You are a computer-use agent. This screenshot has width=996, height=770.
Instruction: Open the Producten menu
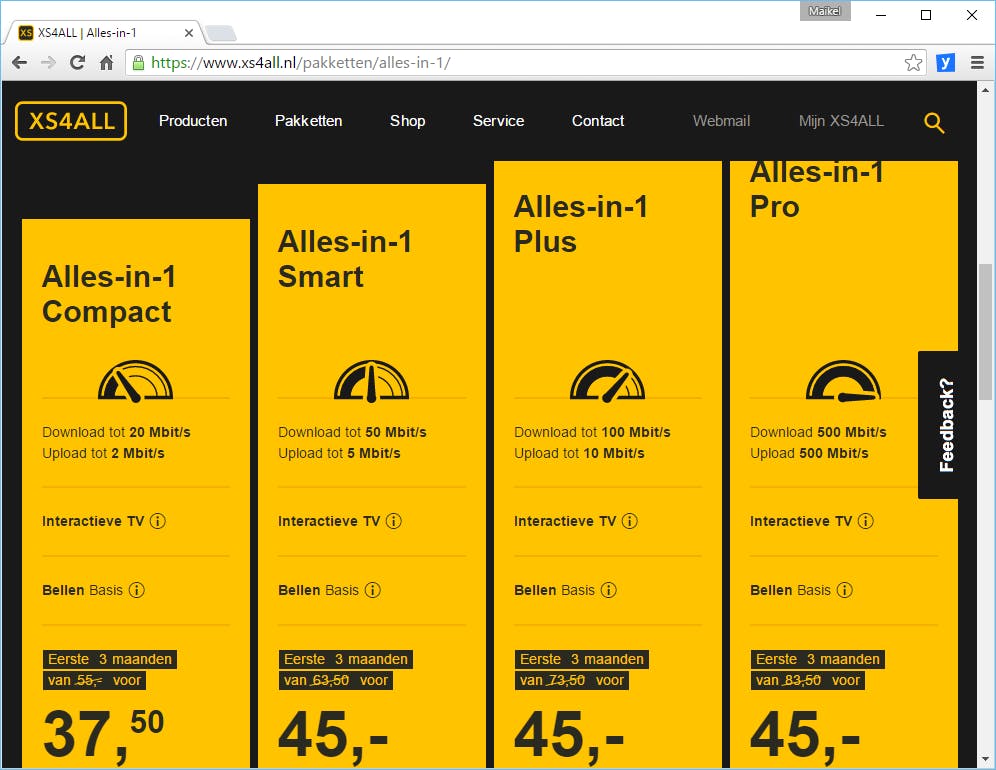tap(193, 121)
